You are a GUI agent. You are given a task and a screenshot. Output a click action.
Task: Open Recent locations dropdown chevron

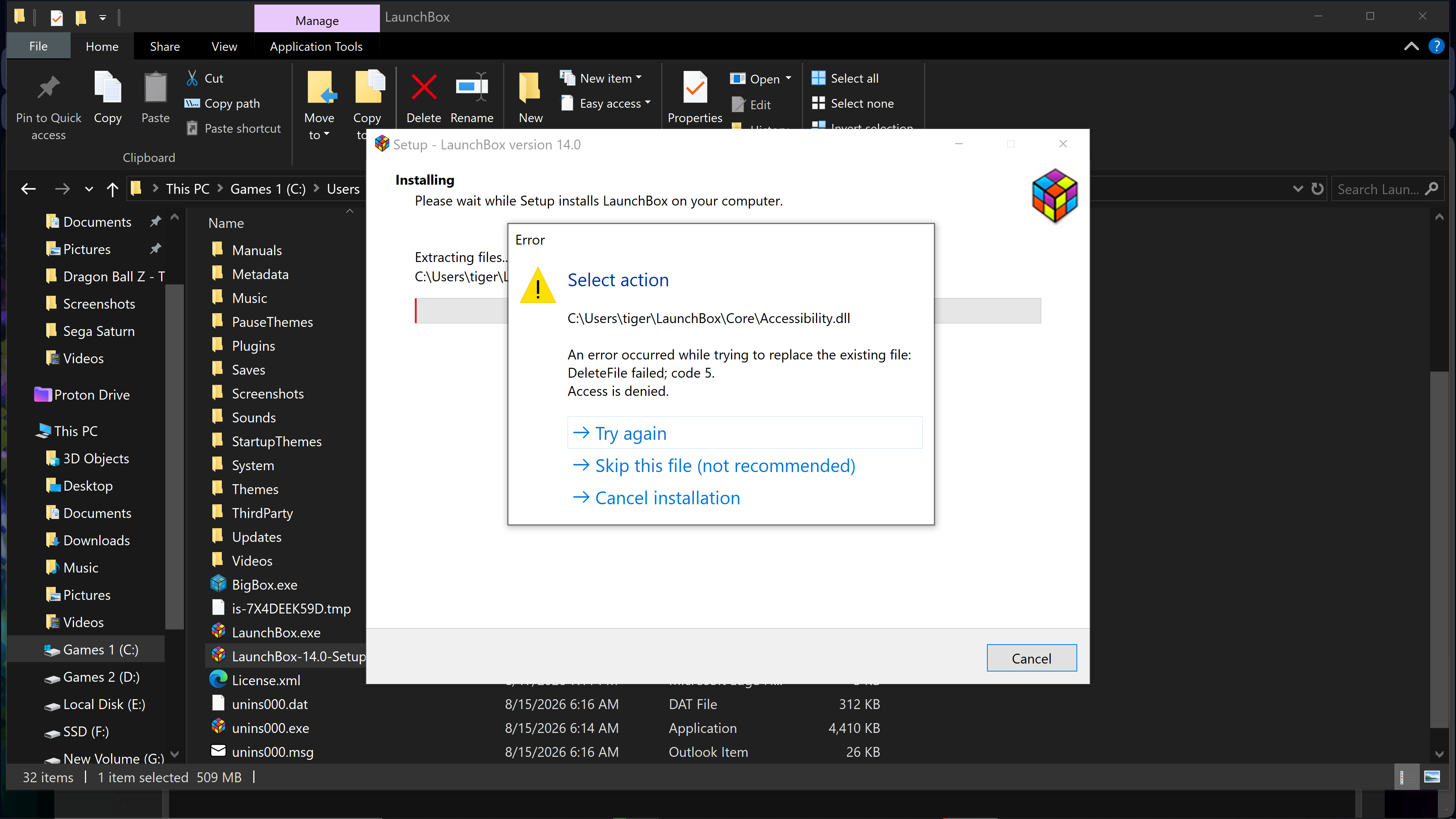click(89, 189)
